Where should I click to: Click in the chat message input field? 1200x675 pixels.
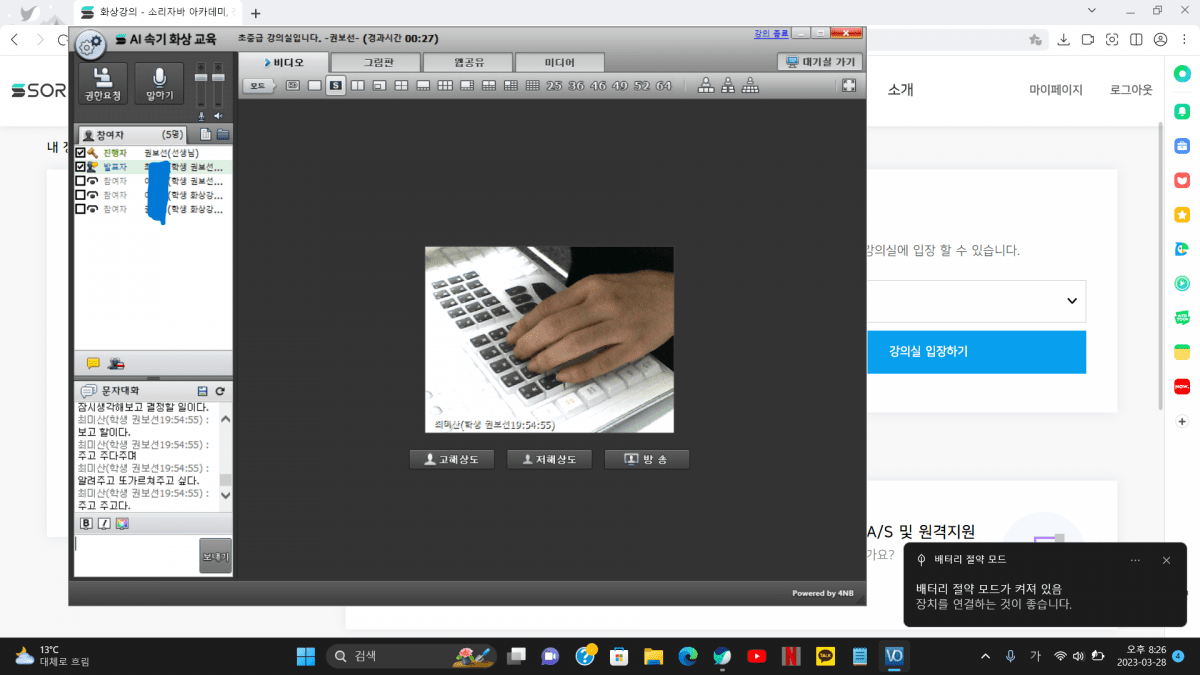click(x=136, y=555)
